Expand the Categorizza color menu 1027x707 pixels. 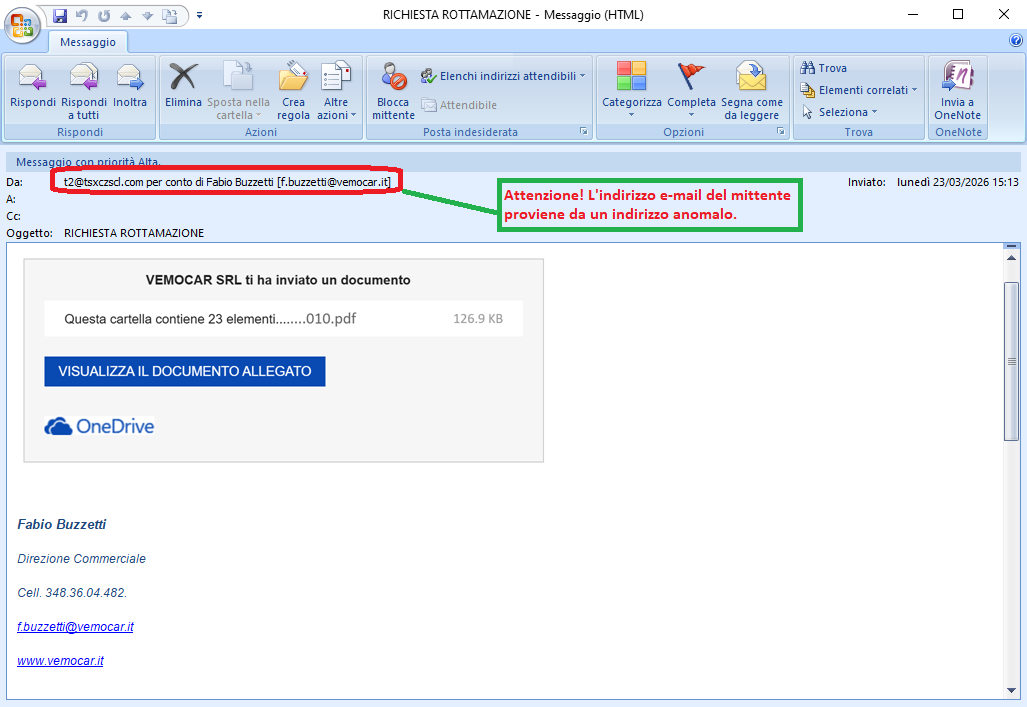[x=631, y=90]
